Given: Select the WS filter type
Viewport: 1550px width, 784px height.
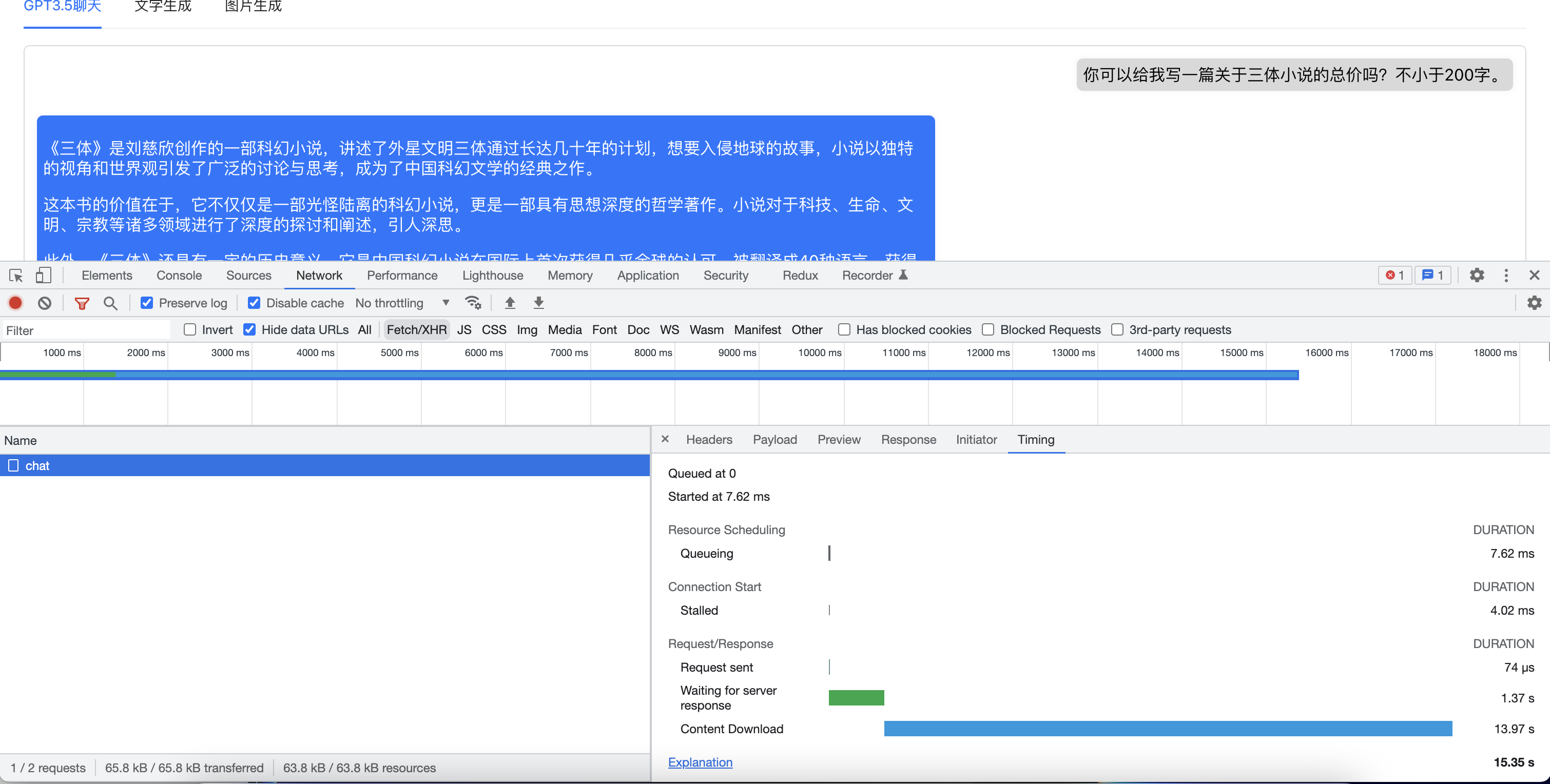Looking at the screenshot, I should point(669,330).
